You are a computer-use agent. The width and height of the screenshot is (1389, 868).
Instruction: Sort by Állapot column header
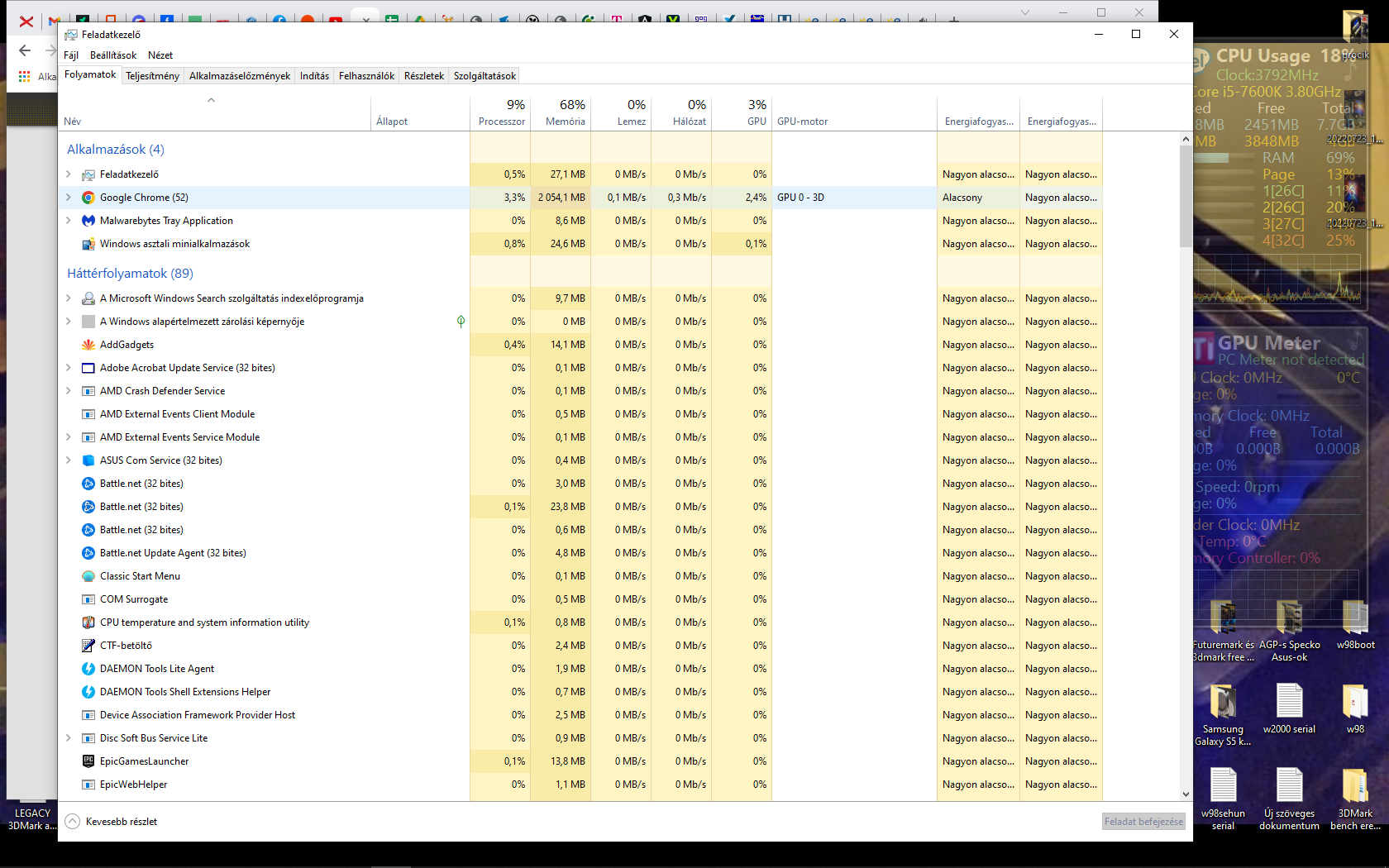click(420, 113)
